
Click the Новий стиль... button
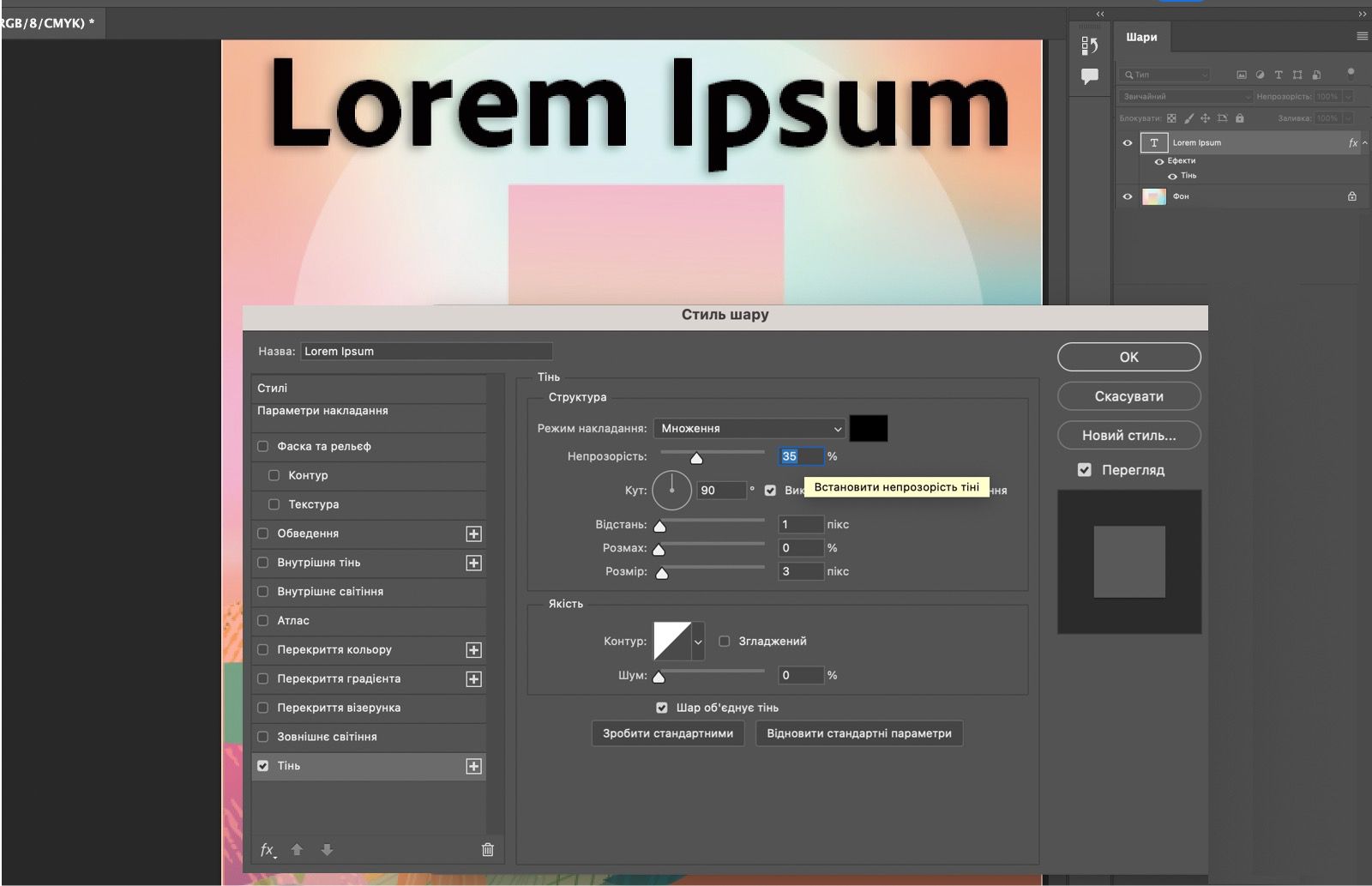point(1128,436)
